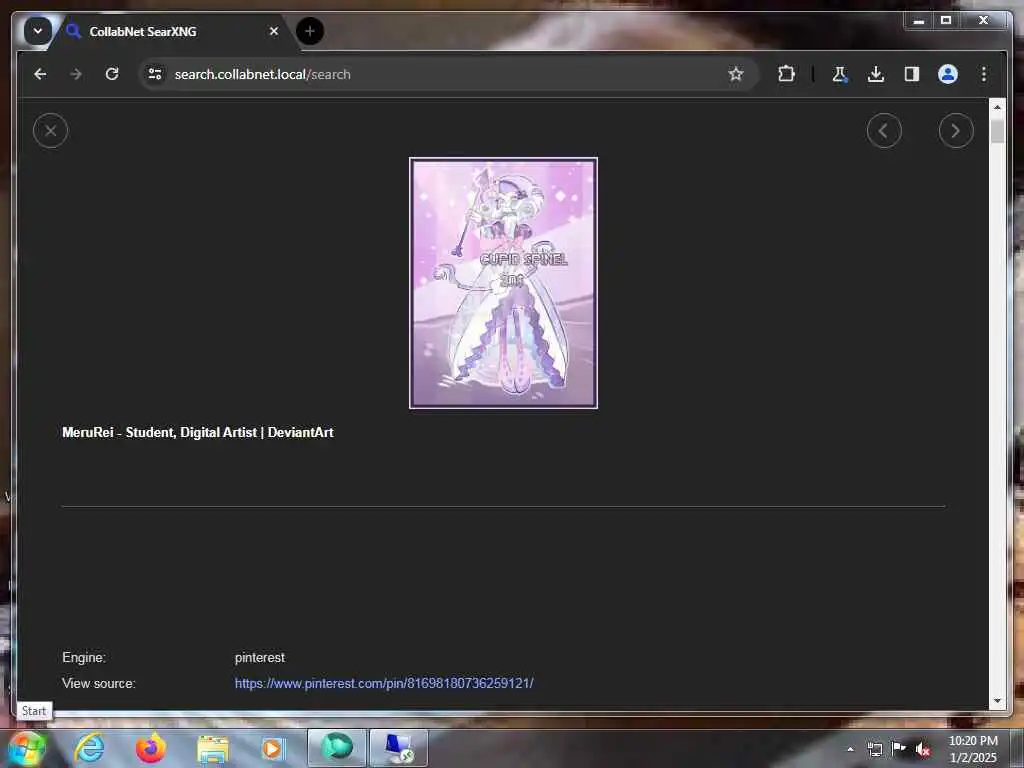Viewport: 1024px width, 768px height.
Task: Open the Downloads tray
Action: point(876,74)
